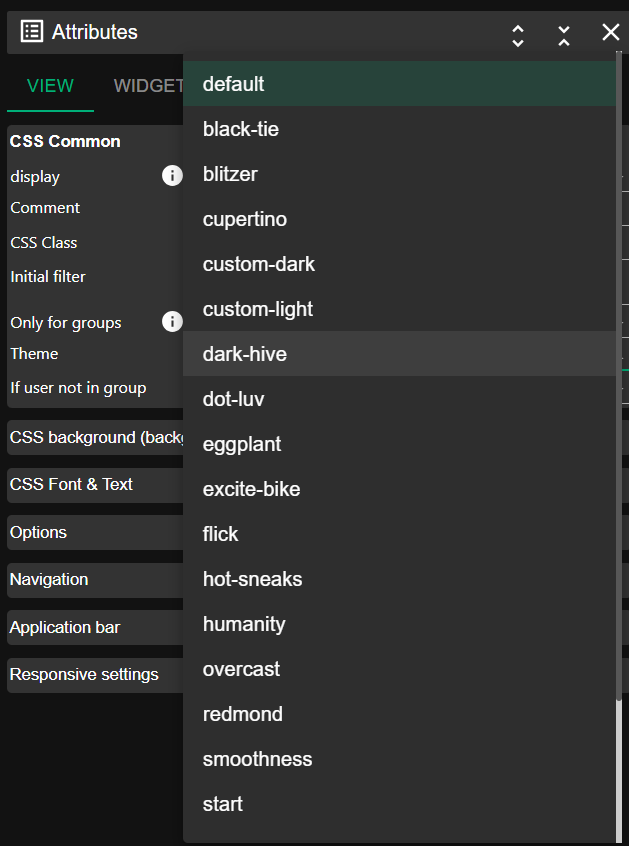The width and height of the screenshot is (629, 846).
Task: Click the expand-all arrows icon
Action: (x=517, y=34)
